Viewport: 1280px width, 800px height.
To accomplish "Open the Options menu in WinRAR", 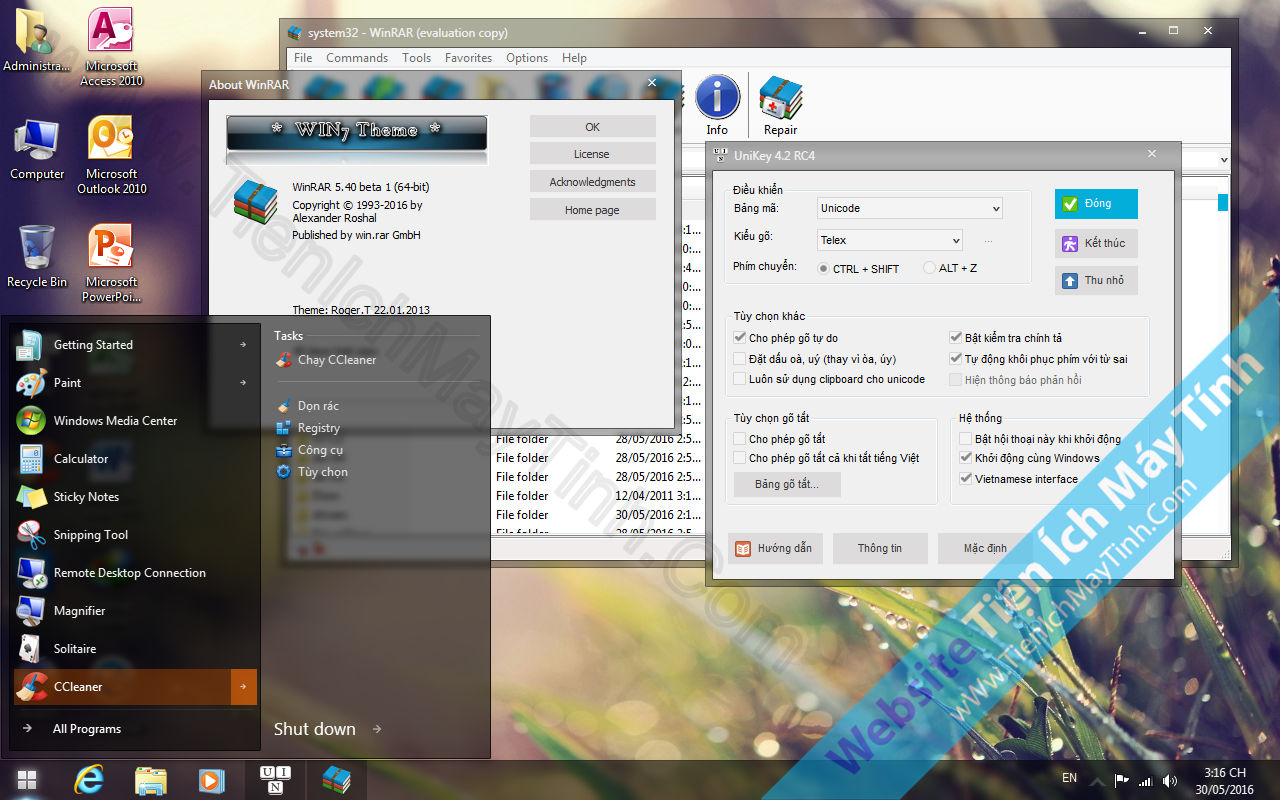I will pyautogui.click(x=527, y=58).
